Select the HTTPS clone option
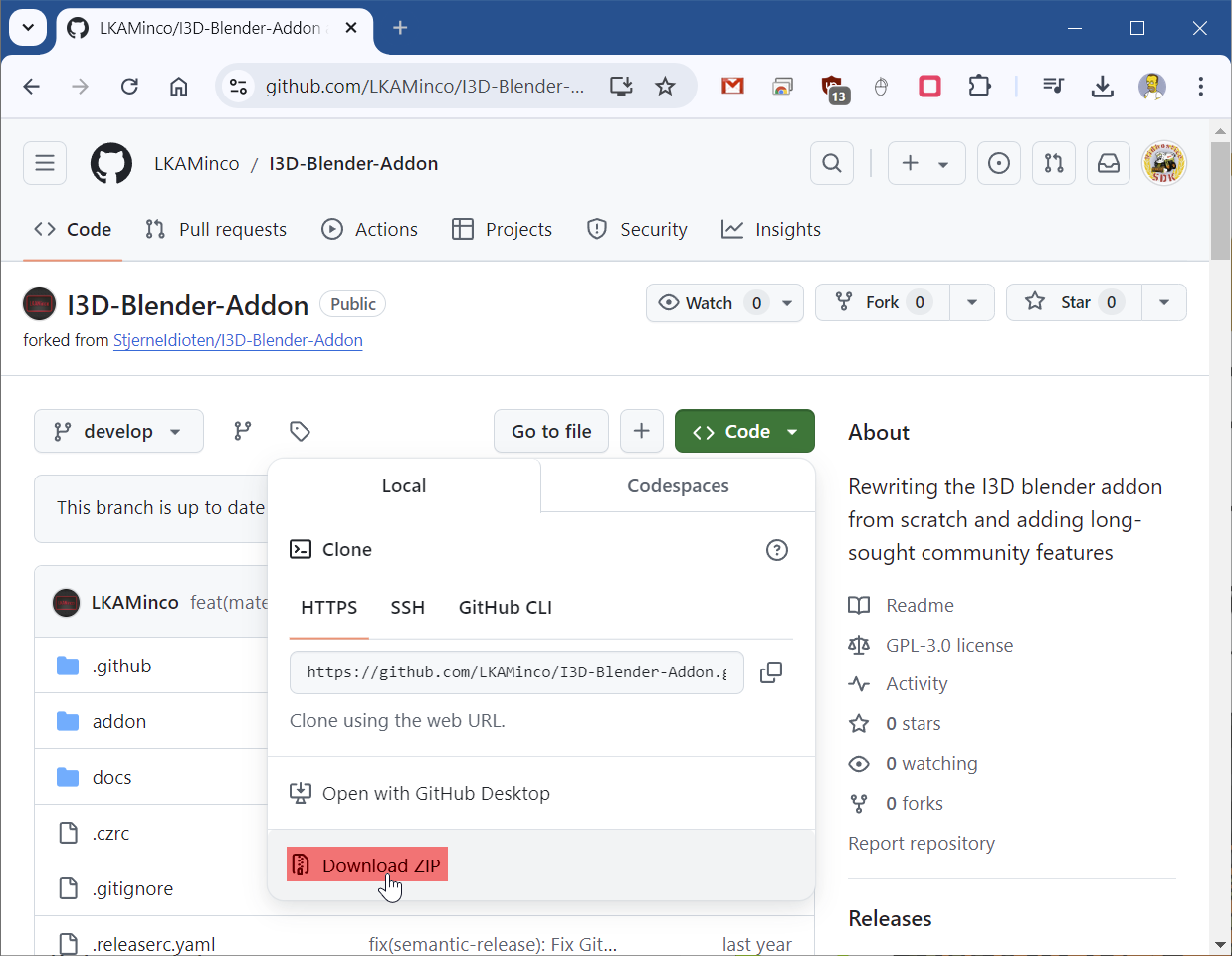Screen dimensions: 1232x956 pyautogui.click(x=328, y=608)
